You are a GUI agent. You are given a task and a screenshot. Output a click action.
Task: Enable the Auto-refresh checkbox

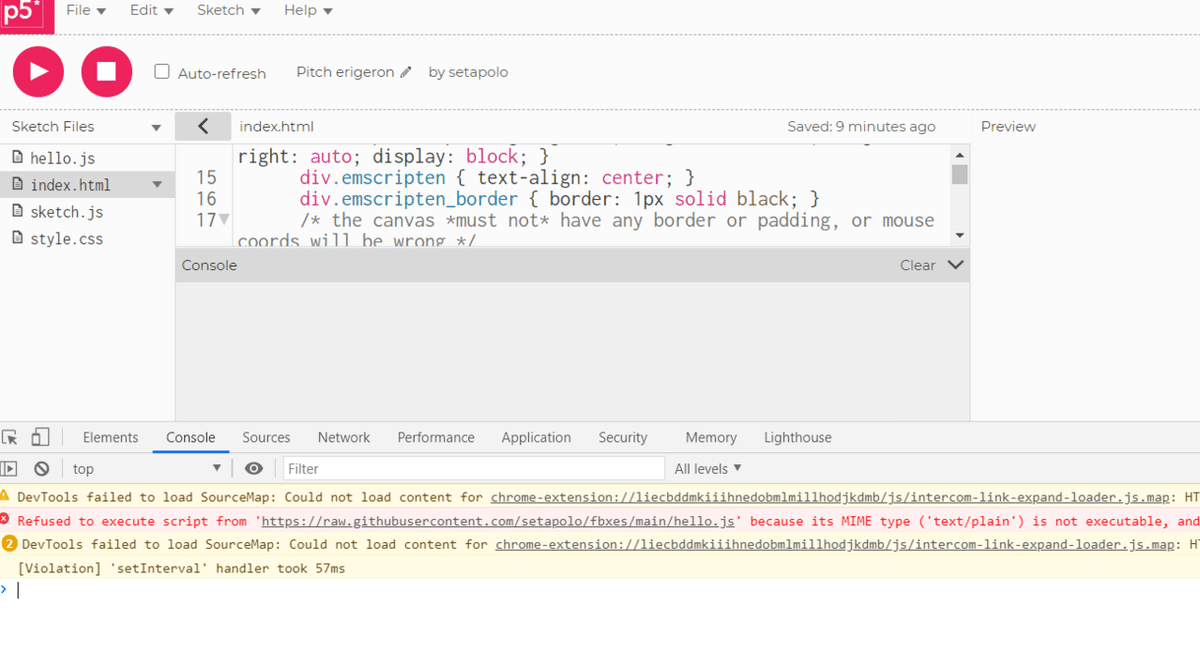(162, 72)
